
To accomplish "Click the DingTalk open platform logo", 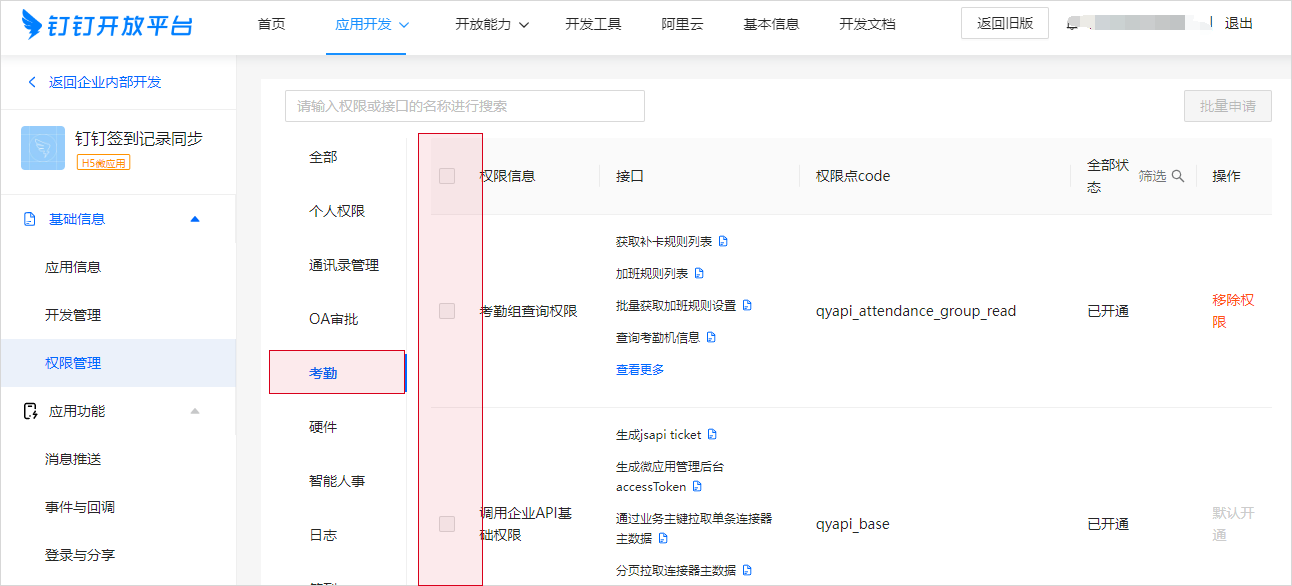I will (x=108, y=24).
